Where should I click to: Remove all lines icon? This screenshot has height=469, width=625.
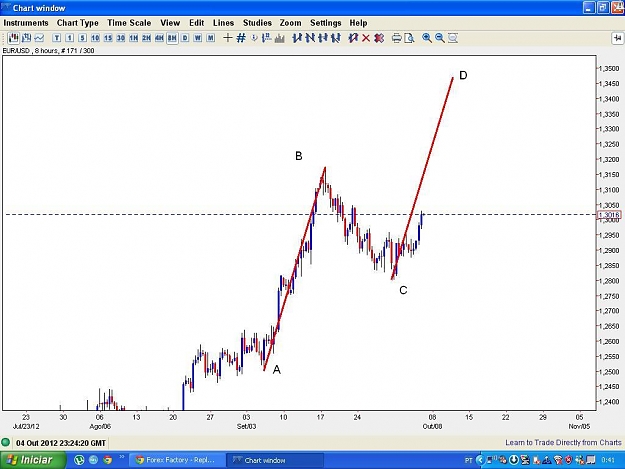click(379, 38)
